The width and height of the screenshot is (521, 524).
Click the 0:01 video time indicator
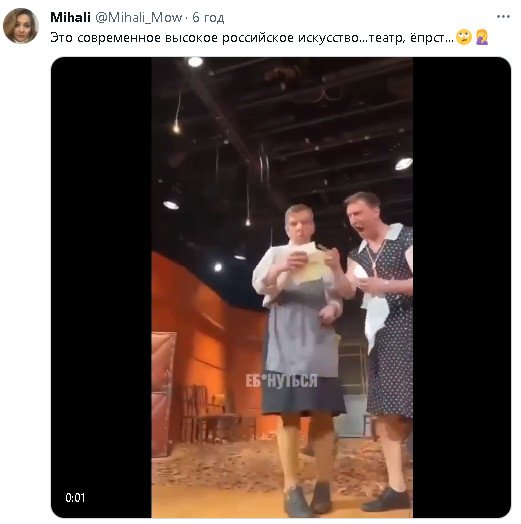[x=75, y=498]
